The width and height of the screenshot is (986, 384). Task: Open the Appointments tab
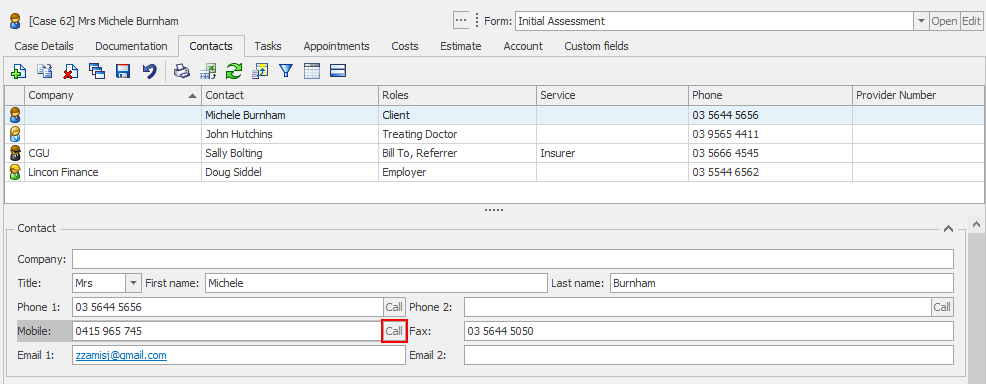336,46
